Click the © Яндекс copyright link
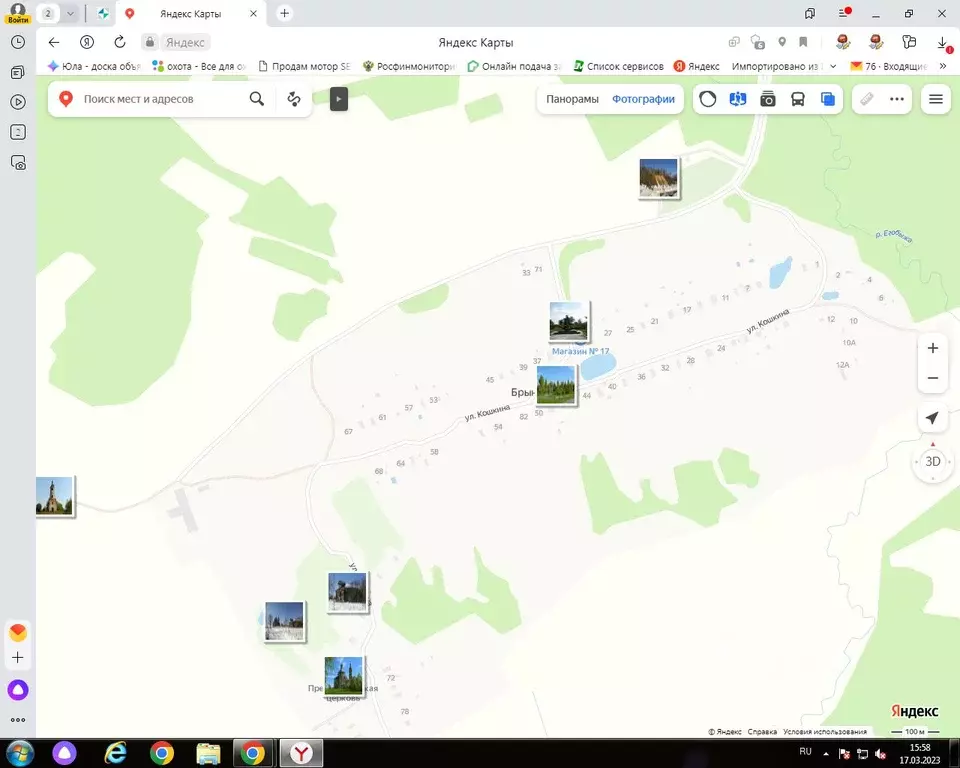Screen dimensions: 960x768 pyautogui.click(x=725, y=732)
